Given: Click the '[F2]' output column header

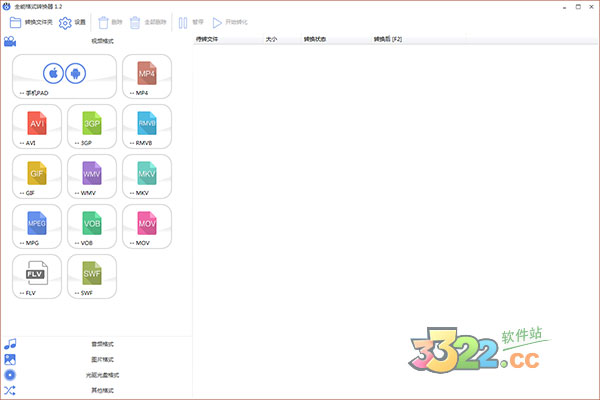Looking at the screenshot, I should pos(419,39).
